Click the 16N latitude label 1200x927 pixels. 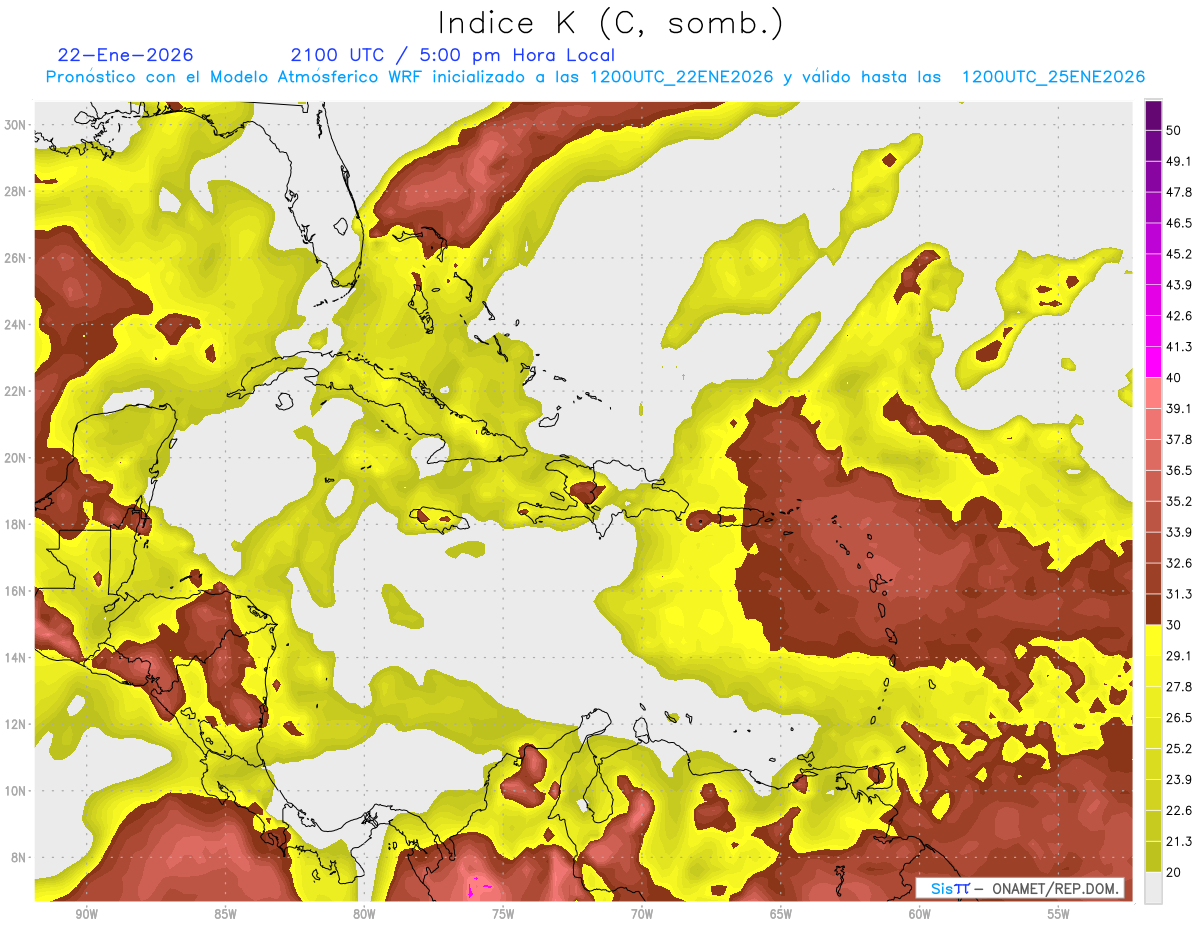pos(15,591)
